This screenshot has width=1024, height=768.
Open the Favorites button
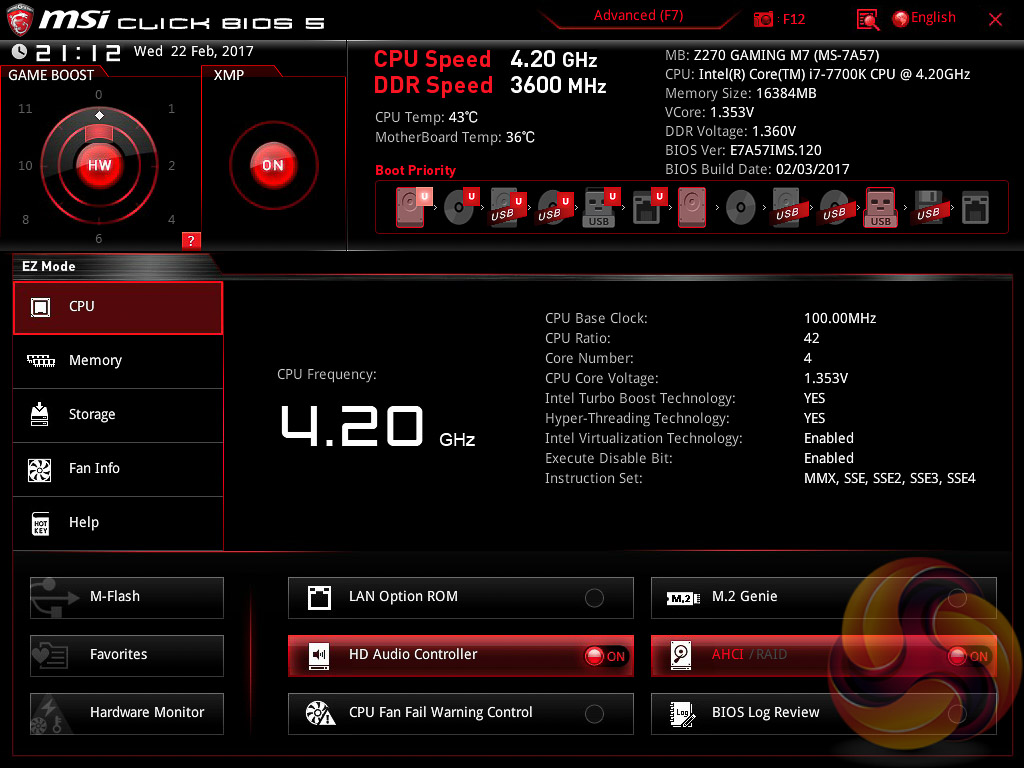[x=127, y=655]
